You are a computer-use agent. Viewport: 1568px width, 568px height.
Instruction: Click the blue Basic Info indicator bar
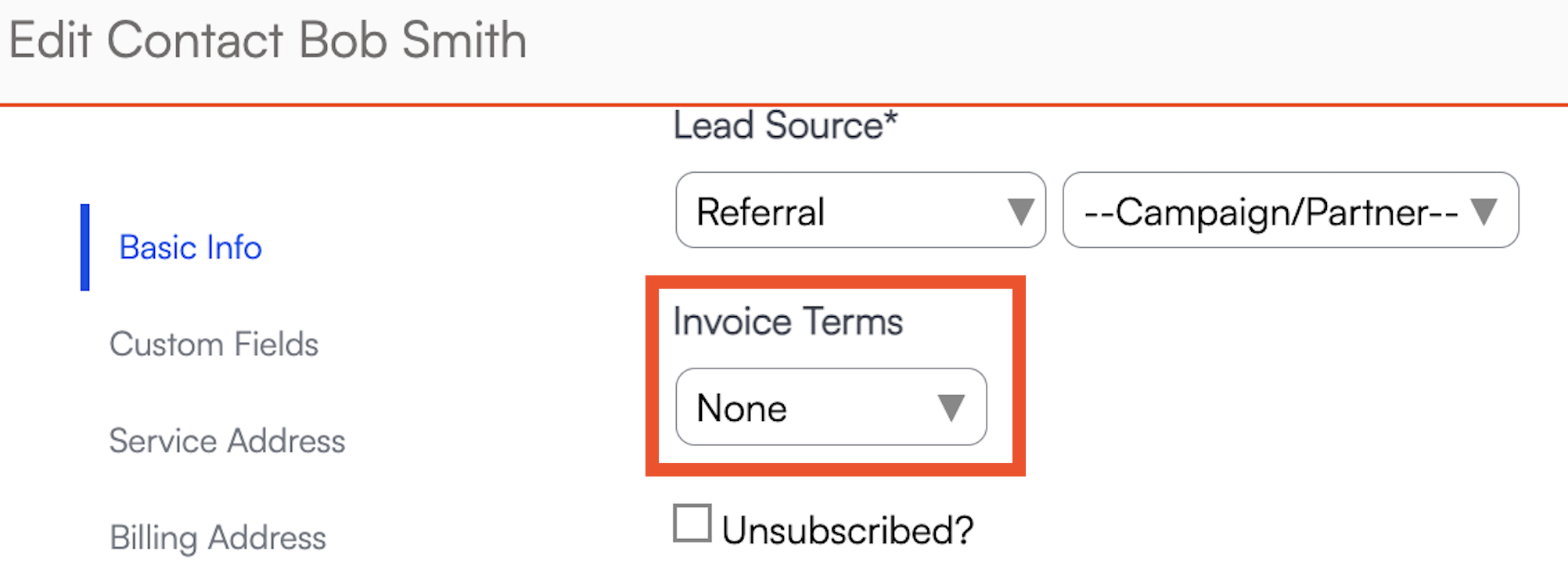tap(85, 247)
